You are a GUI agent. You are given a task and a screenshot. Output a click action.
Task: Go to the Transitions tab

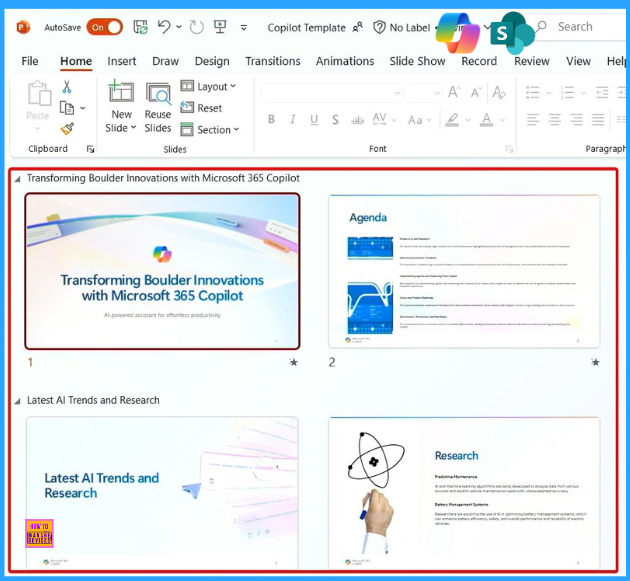point(273,61)
